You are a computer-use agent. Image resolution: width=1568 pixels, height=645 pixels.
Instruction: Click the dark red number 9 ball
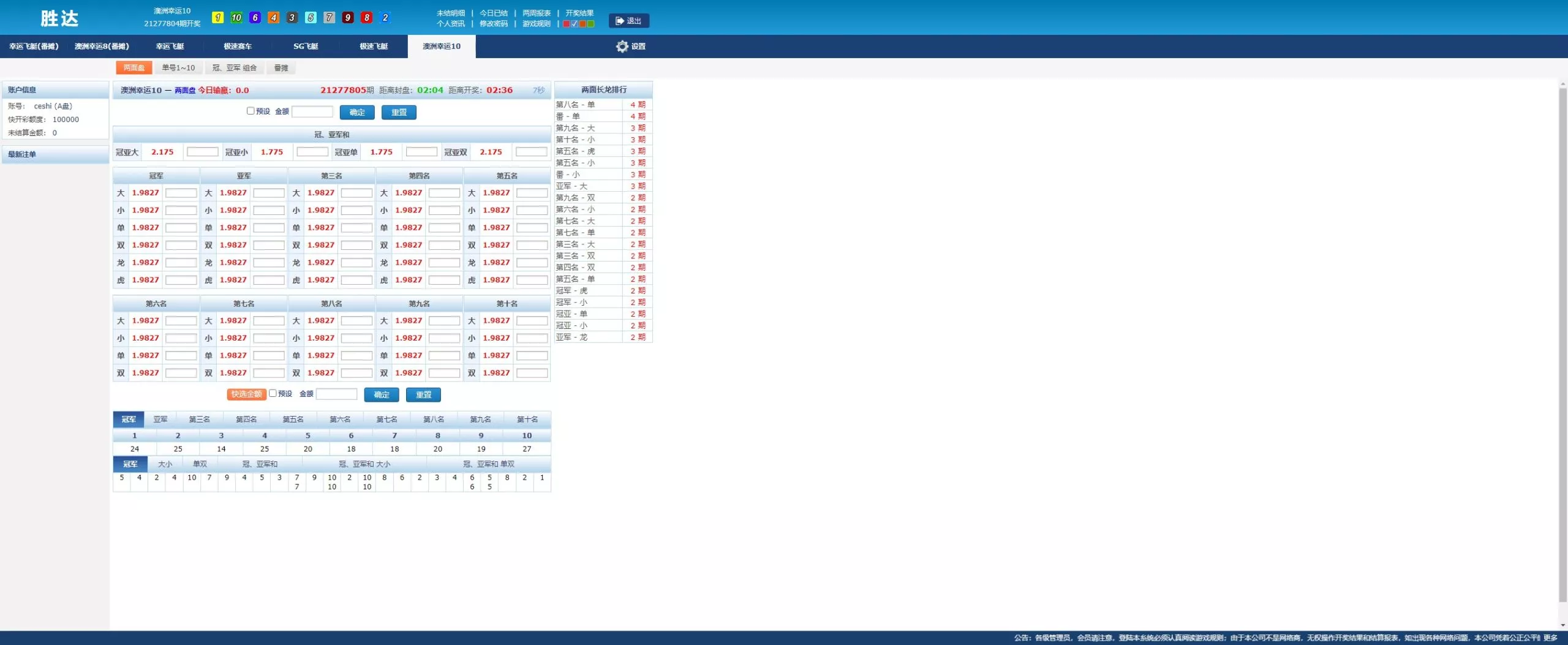point(348,18)
